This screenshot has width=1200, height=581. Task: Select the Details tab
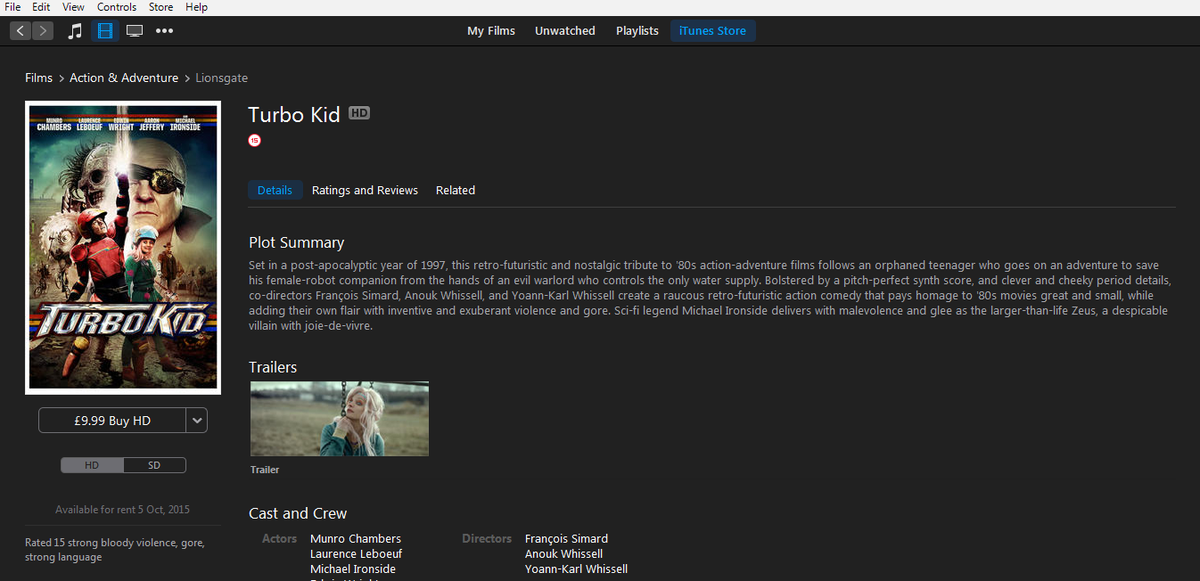tap(275, 190)
